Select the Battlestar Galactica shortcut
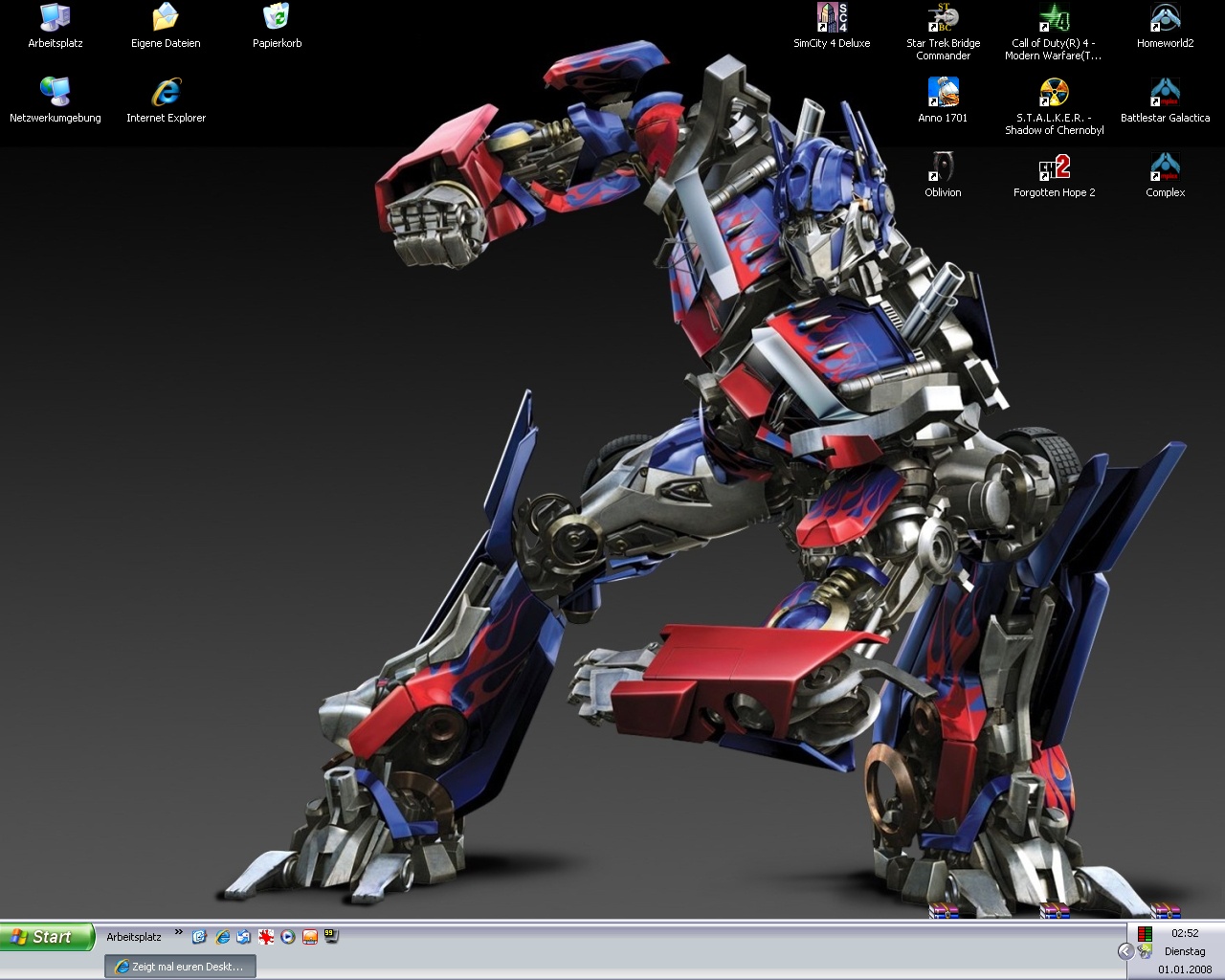The height and width of the screenshot is (980, 1225). (1165, 100)
